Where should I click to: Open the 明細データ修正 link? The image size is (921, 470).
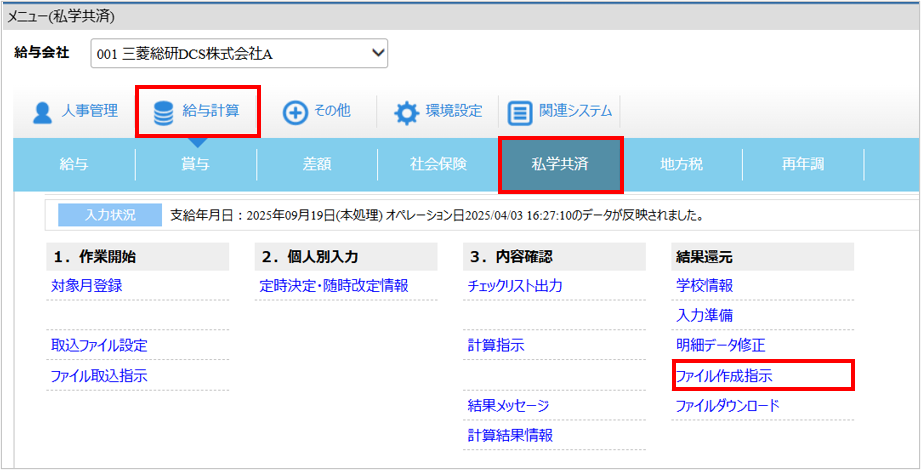tap(721, 345)
